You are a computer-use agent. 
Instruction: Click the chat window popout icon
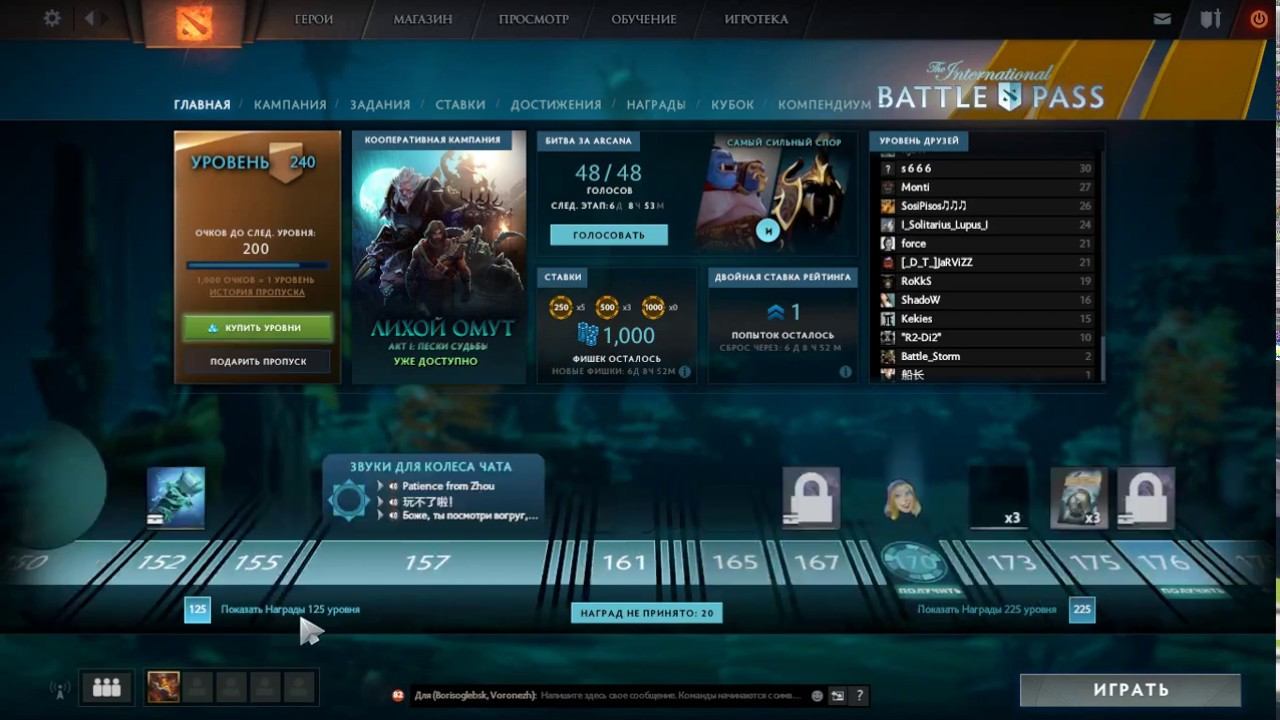838,696
